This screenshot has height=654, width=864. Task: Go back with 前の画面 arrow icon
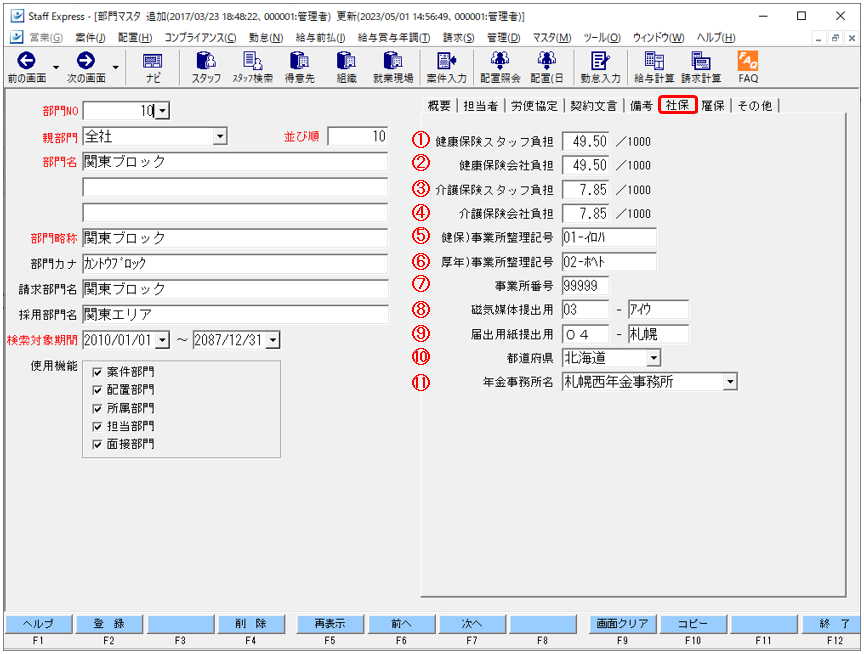point(26,60)
